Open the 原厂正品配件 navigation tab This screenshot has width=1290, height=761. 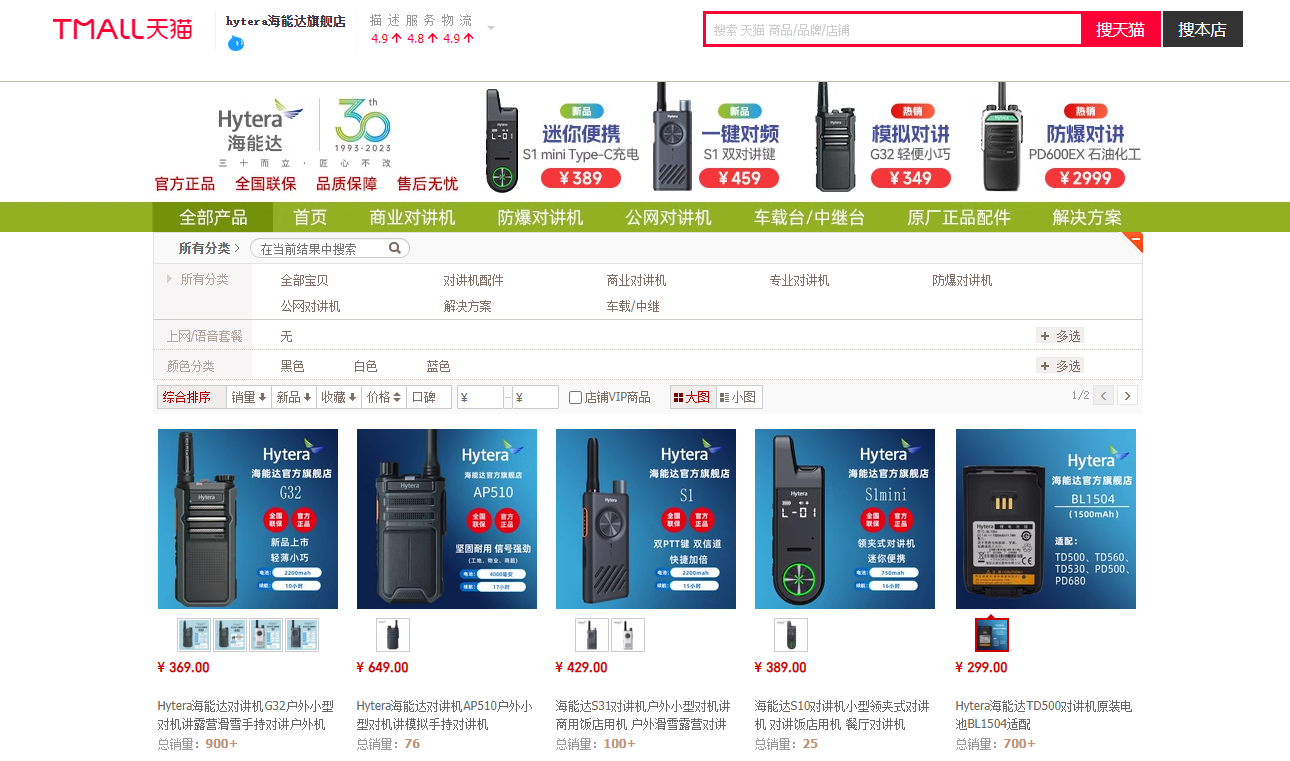[959, 217]
